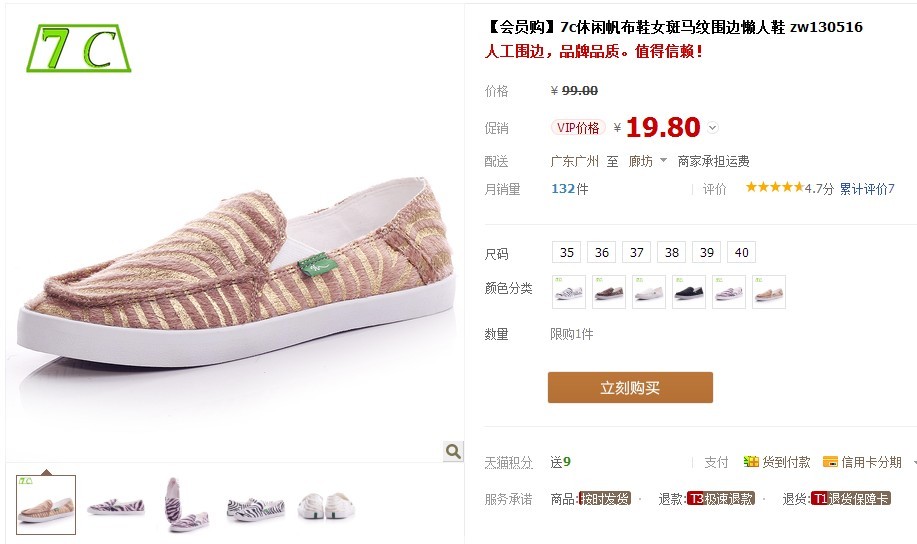Click the on-time delivery service badge

tap(605, 498)
